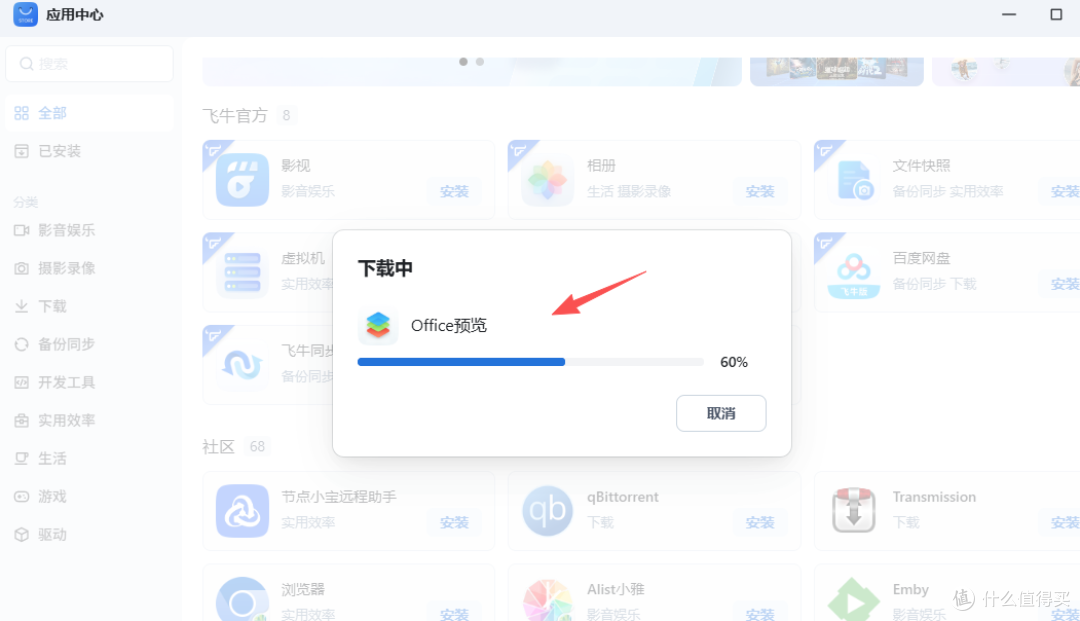Install 节点小宝远程助手
Screen dimensions: 1080x621
455,523
